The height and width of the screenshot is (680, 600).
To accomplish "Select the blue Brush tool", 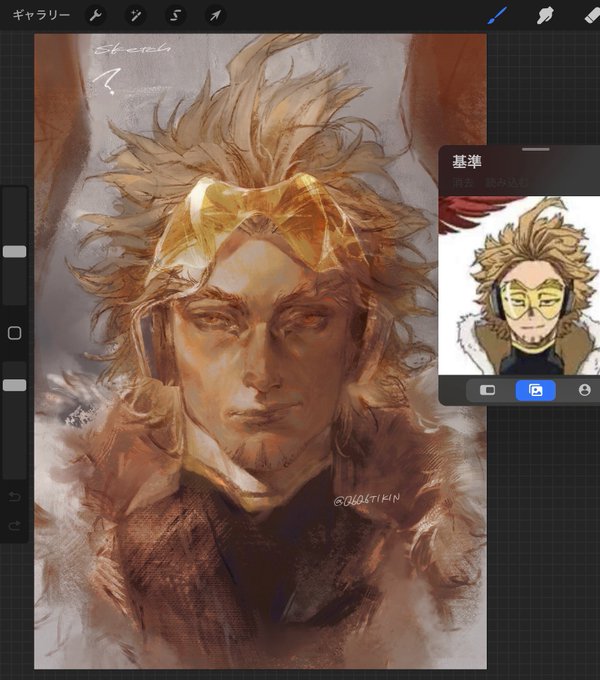I will click(x=497, y=16).
